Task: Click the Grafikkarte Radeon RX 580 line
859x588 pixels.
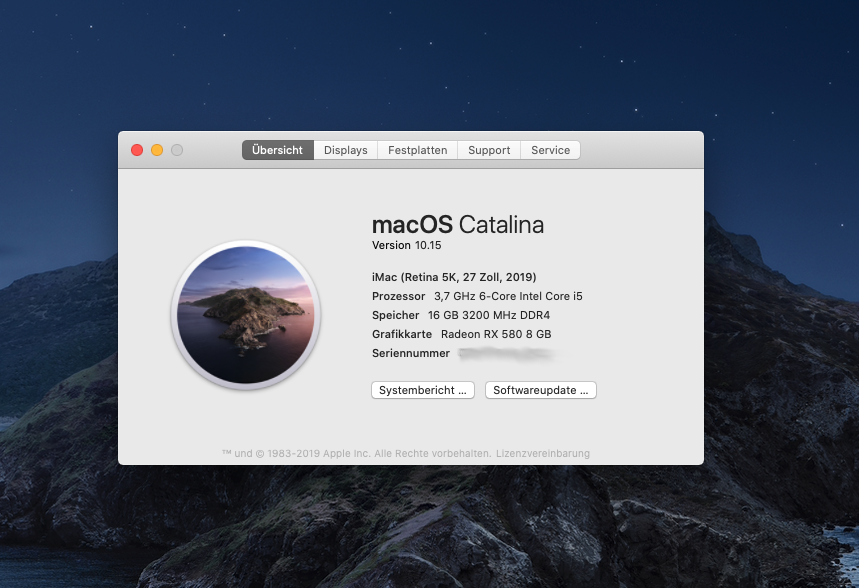Action: [461, 334]
